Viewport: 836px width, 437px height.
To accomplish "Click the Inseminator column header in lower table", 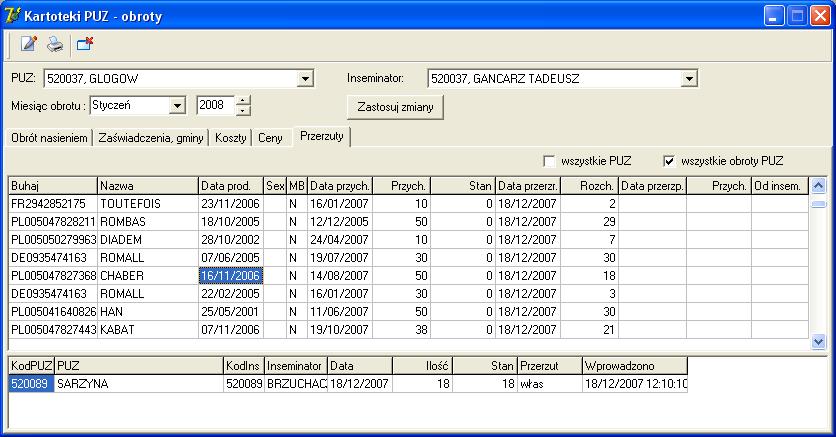I will [x=296, y=366].
